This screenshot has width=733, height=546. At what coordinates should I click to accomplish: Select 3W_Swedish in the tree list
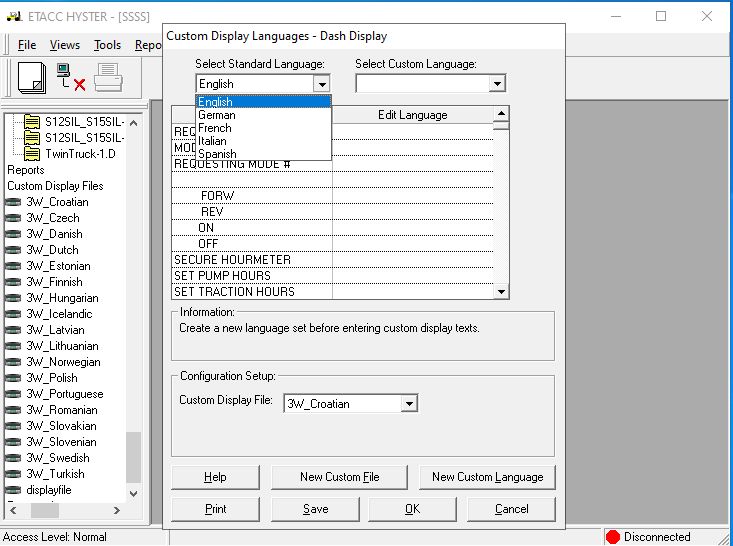(57, 458)
